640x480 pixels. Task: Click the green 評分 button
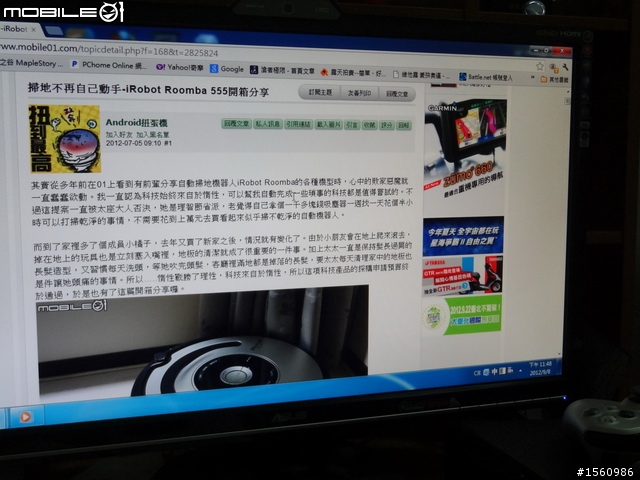coord(386,125)
